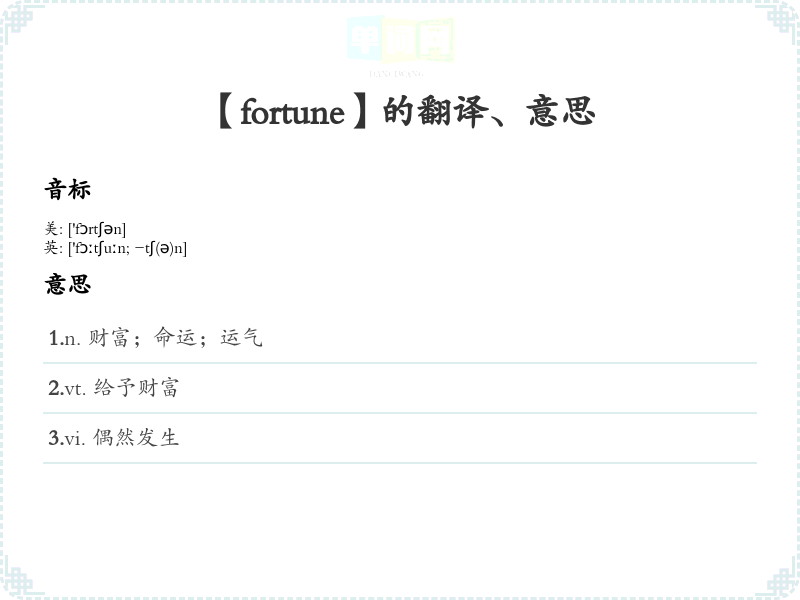
Task: Click the bottom-right decorative corner ornament
Action: click(x=782, y=582)
